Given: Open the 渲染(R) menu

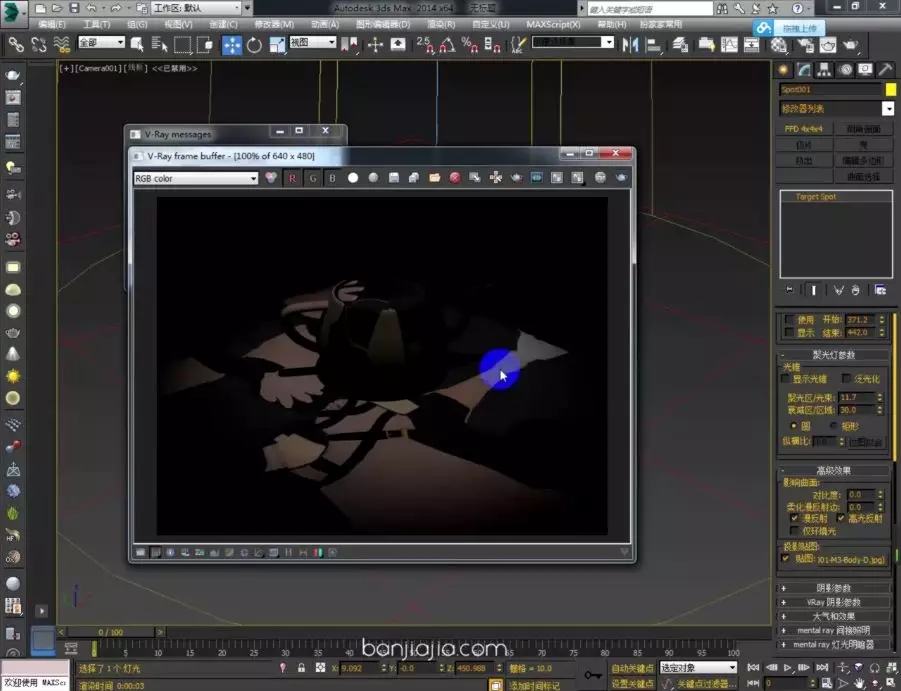Looking at the screenshot, I should (x=441, y=25).
